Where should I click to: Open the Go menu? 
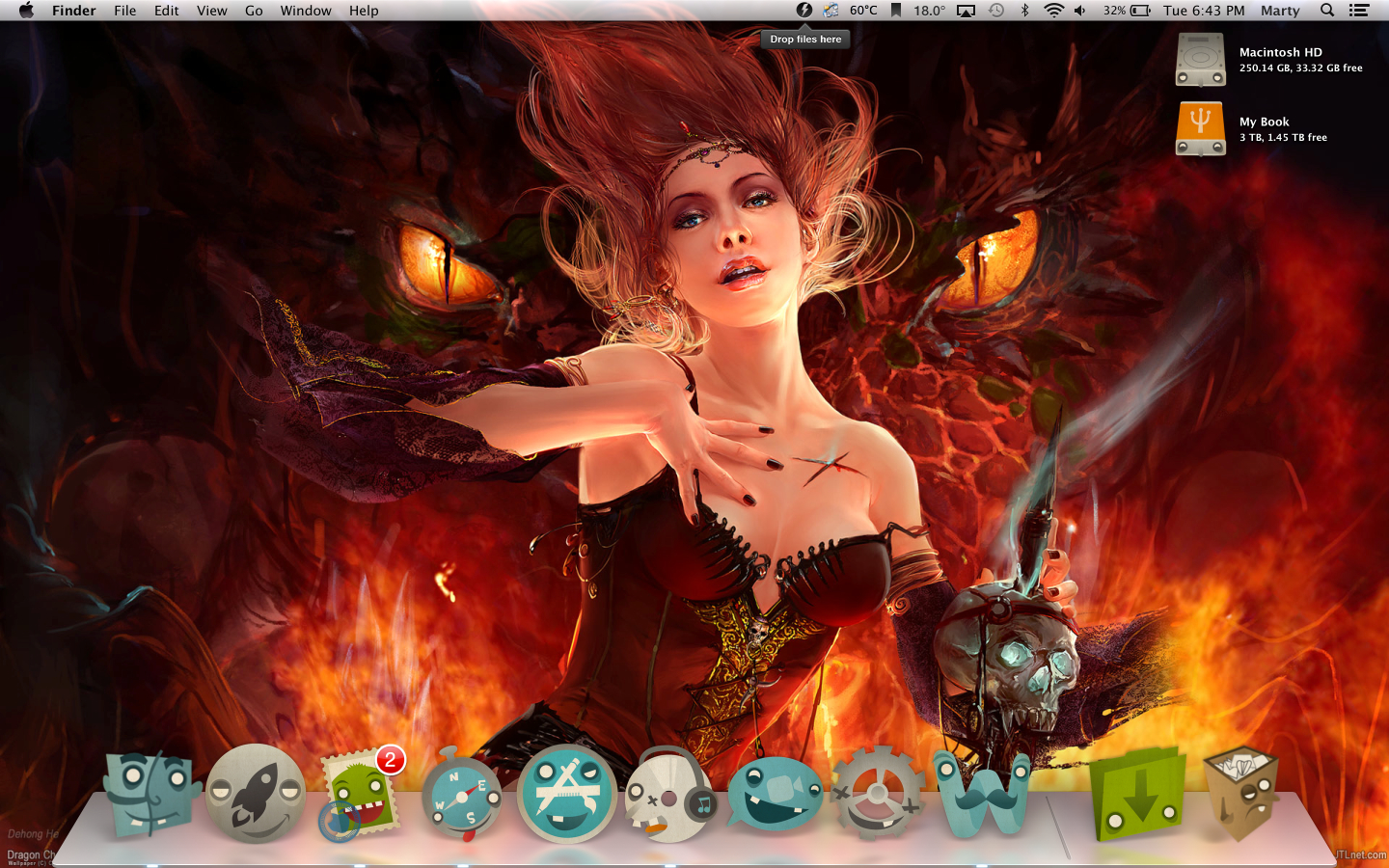coord(254,11)
